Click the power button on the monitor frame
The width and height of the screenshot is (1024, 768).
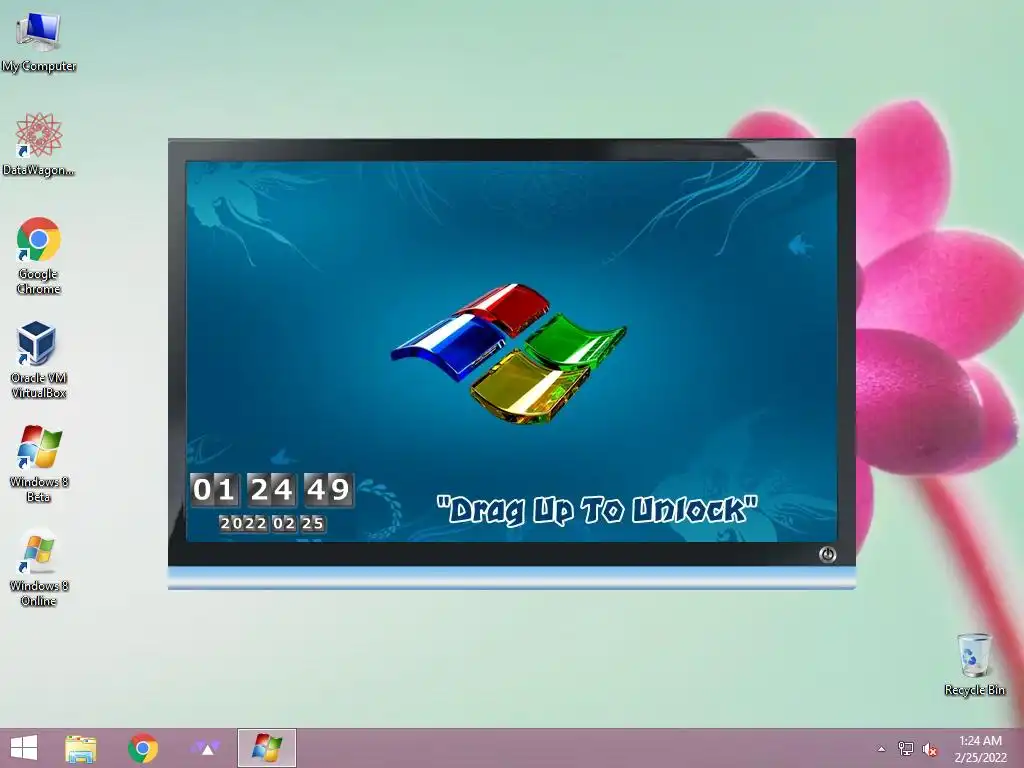pyautogui.click(x=827, y=554)
